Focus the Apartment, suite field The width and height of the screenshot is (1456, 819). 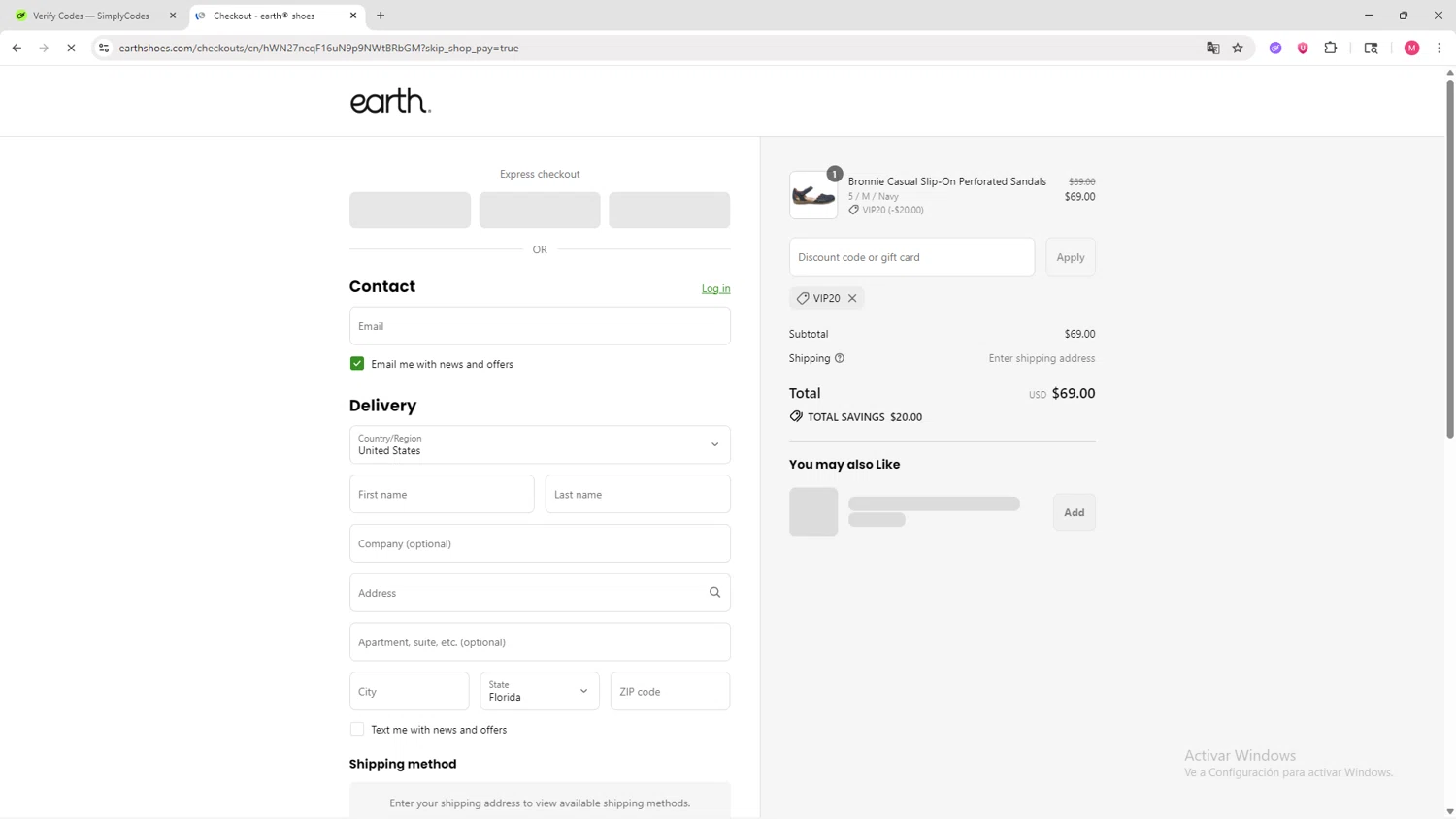pyautogui.click(x=540, y=642)
